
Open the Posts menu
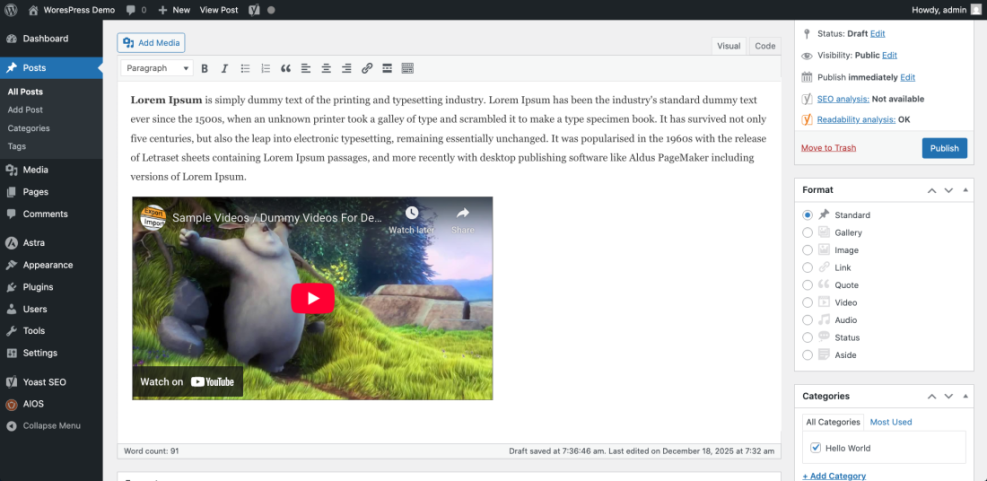pyautogui.click(x=51, y=68)
